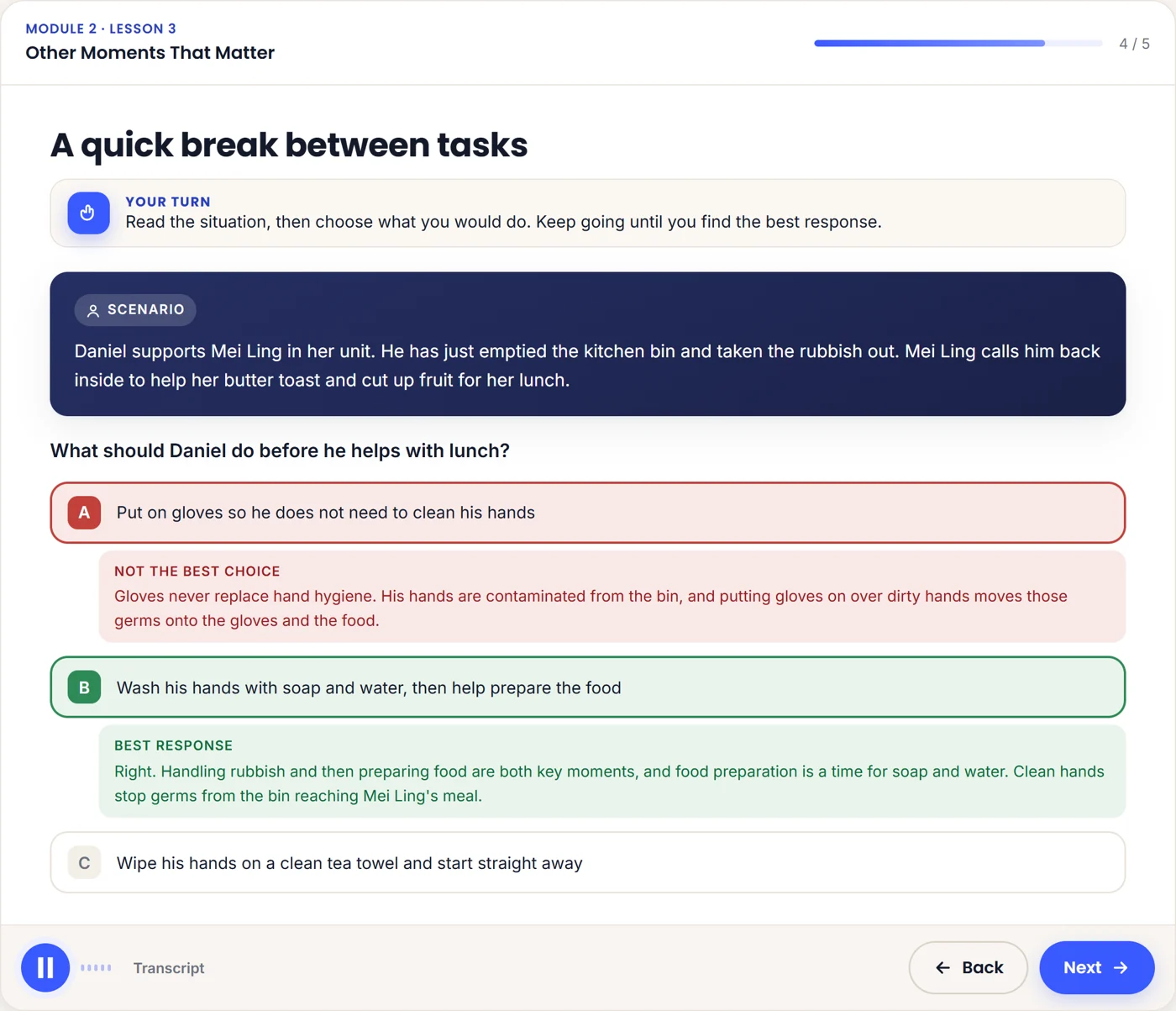Image resolution: width=1176 pixels, height=1011 pixels.
Task: Go to the Next slide
Action: (1096, 967)
